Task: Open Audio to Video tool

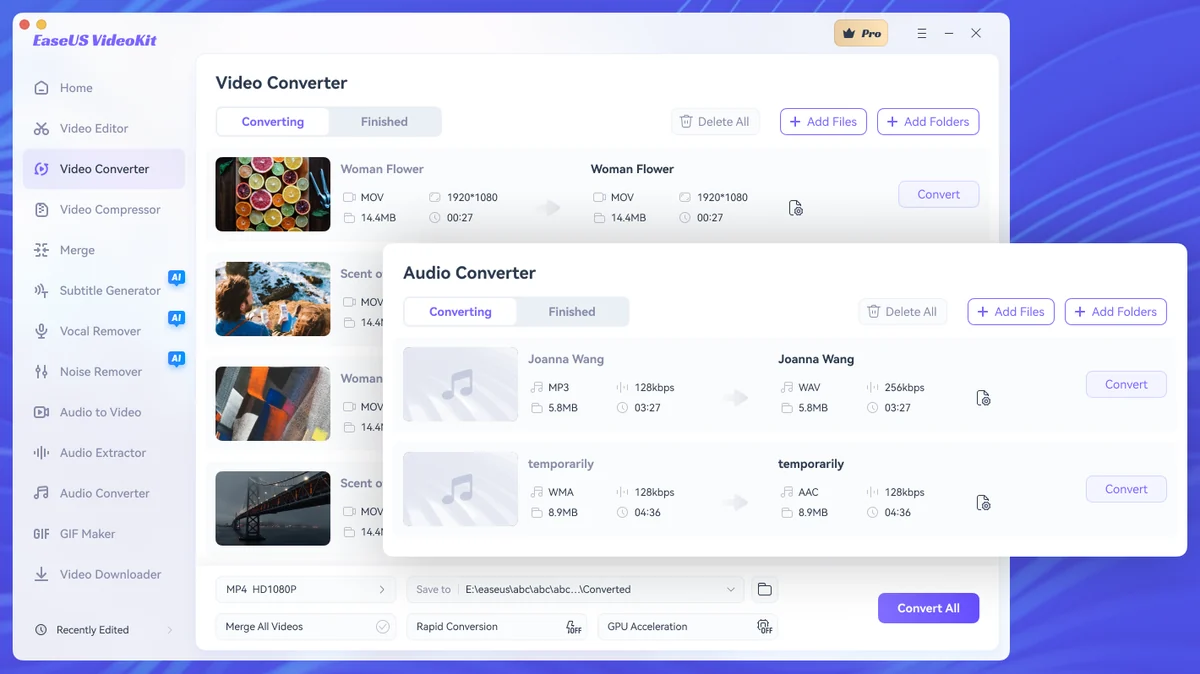Action: click(x=100, y=412)
